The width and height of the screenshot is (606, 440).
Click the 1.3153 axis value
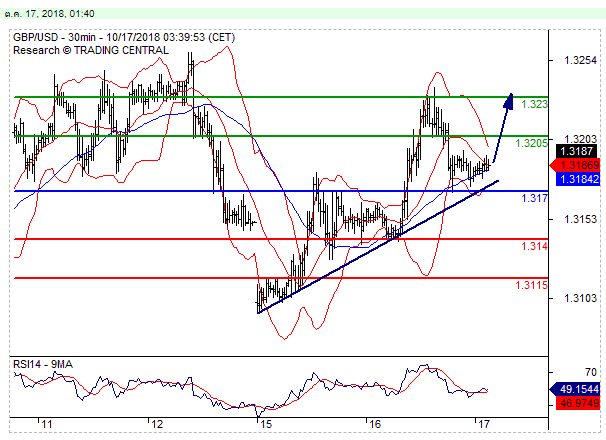pyautogui.click(x=580, y=219)
